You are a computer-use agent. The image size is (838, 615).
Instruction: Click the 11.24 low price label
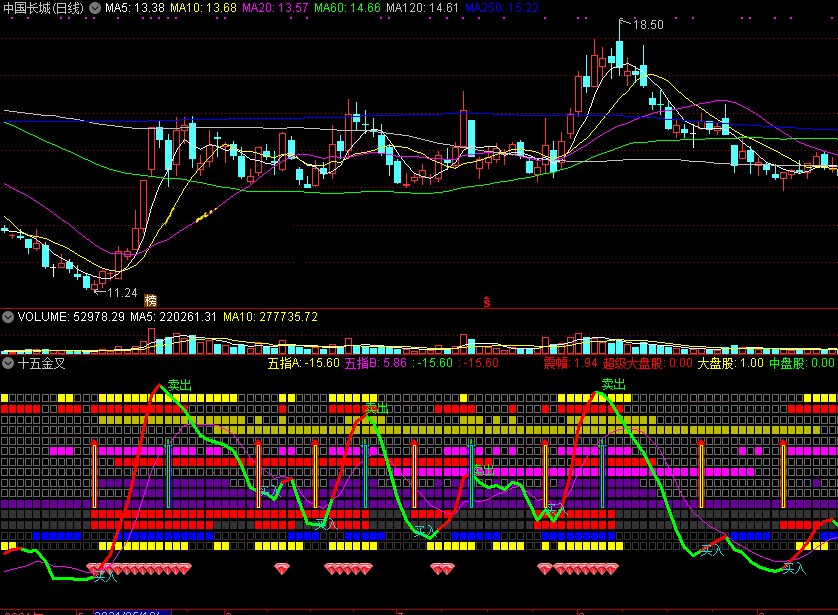(122, 293)
